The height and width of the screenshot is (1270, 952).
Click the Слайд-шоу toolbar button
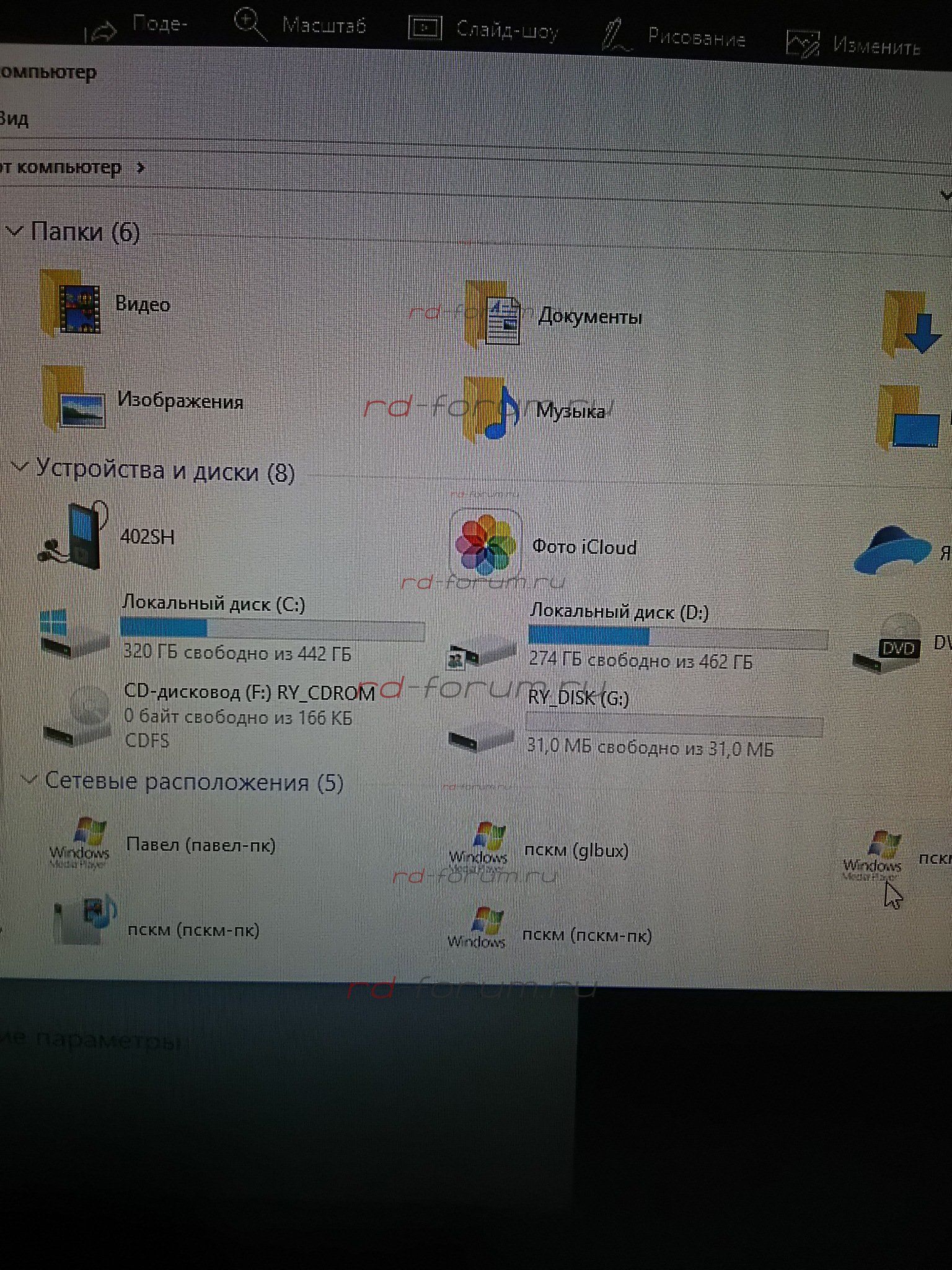point(484,29)
